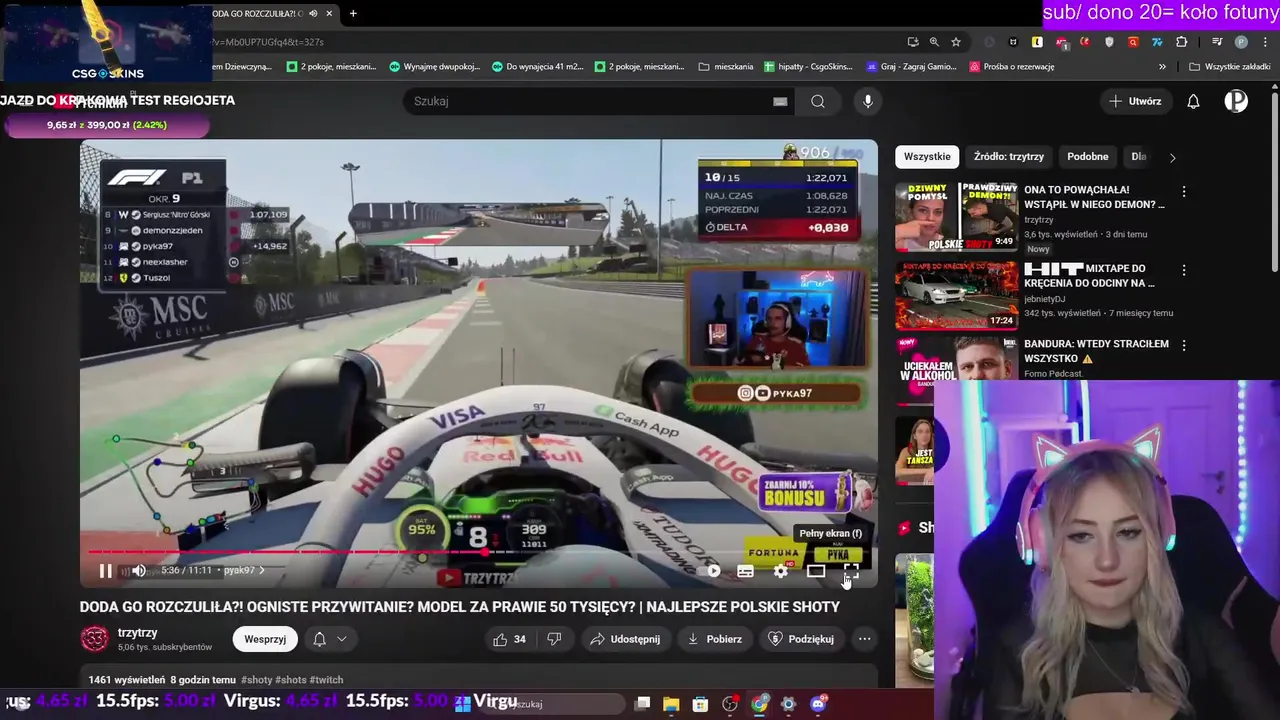The height and width of the screenshot is (720, 1280).
Task: Click the install app icon in address bar
Action: [x=913, y=42]
